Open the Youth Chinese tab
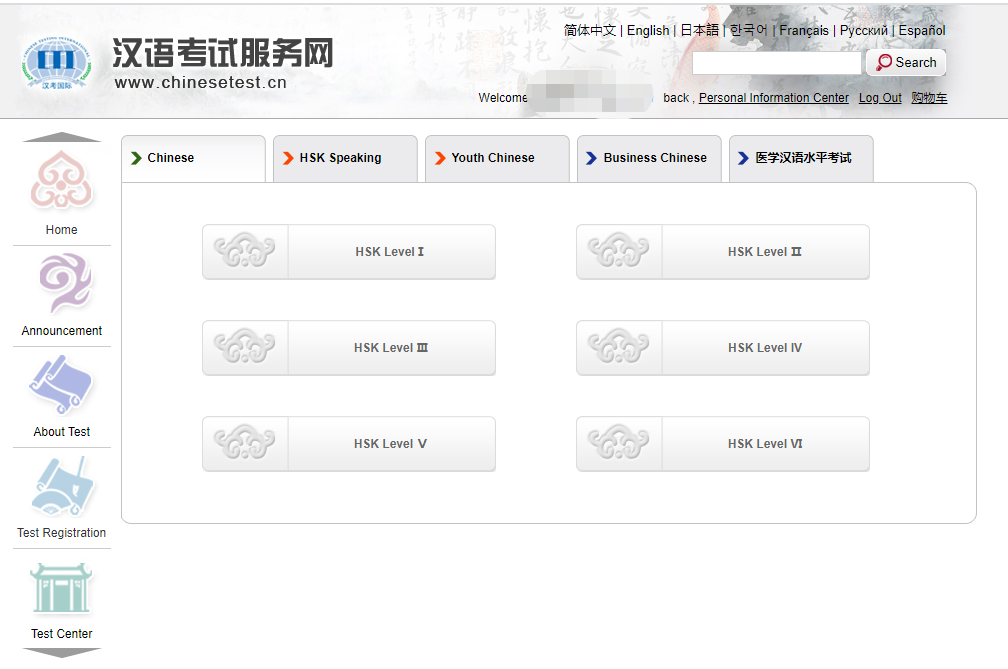 click(x=497, y=158)
